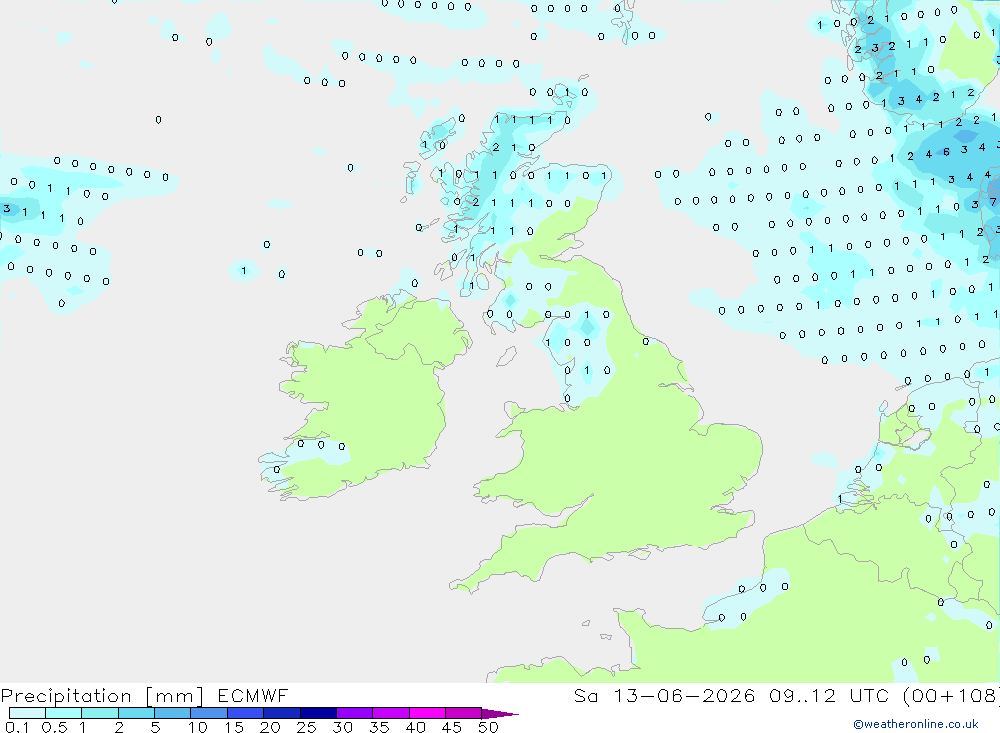The image size is (1000, 733).
Task: Click the '3' value at the far left edge
Action: point(6,209)
